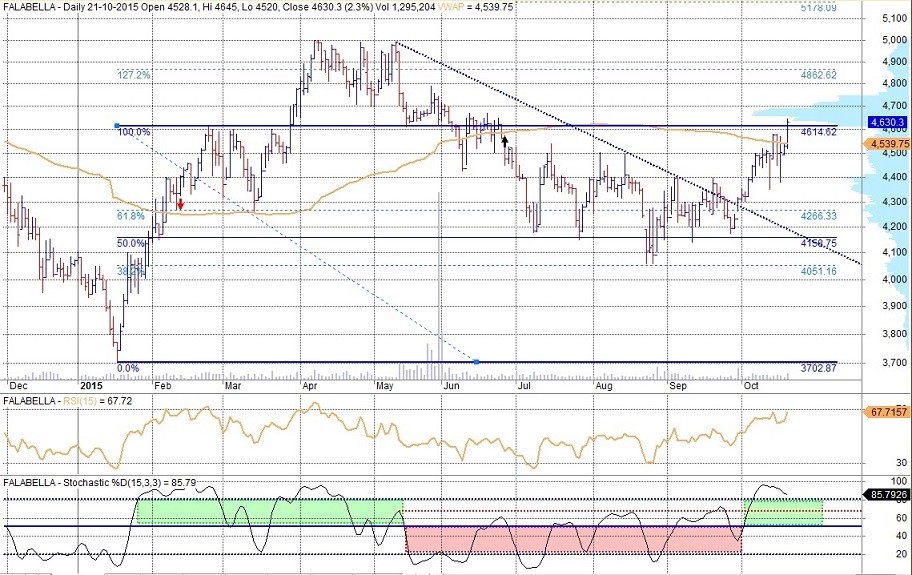Click the 4862.62 Fibonacci price value
The height and width of the screenshot is (575, 912).
point(818,75)
